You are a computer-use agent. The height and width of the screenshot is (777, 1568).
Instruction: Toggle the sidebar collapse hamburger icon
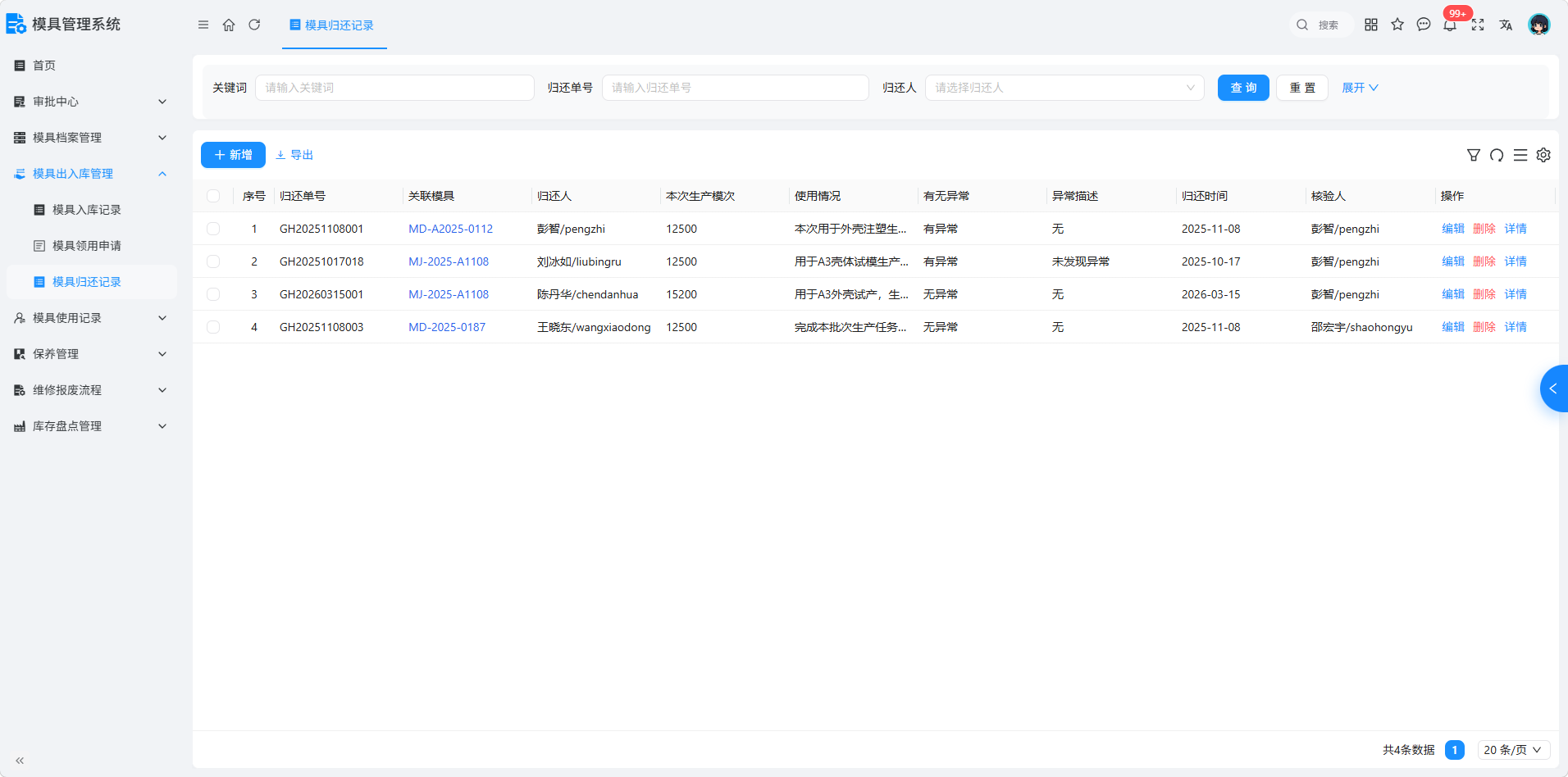[x=203, y=25]
